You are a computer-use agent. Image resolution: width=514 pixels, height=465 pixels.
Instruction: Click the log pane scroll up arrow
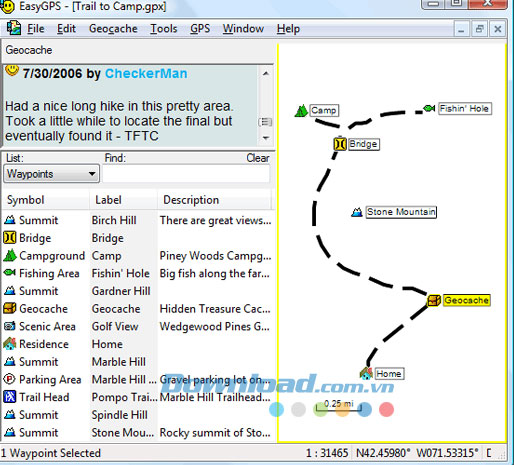tap(266, 73)
